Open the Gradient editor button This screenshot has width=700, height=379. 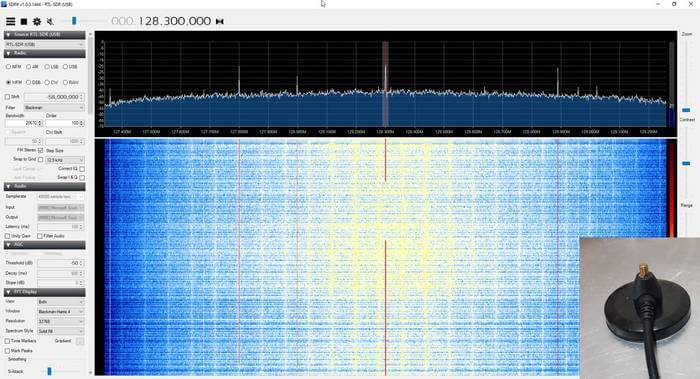pos(80,341)
